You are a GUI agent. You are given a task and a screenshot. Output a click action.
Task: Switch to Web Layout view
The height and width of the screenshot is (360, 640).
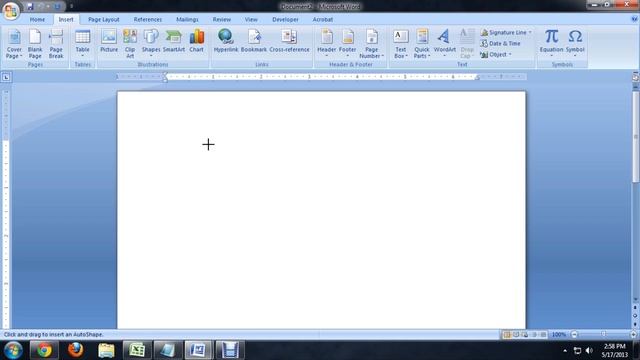coord(525,335)
